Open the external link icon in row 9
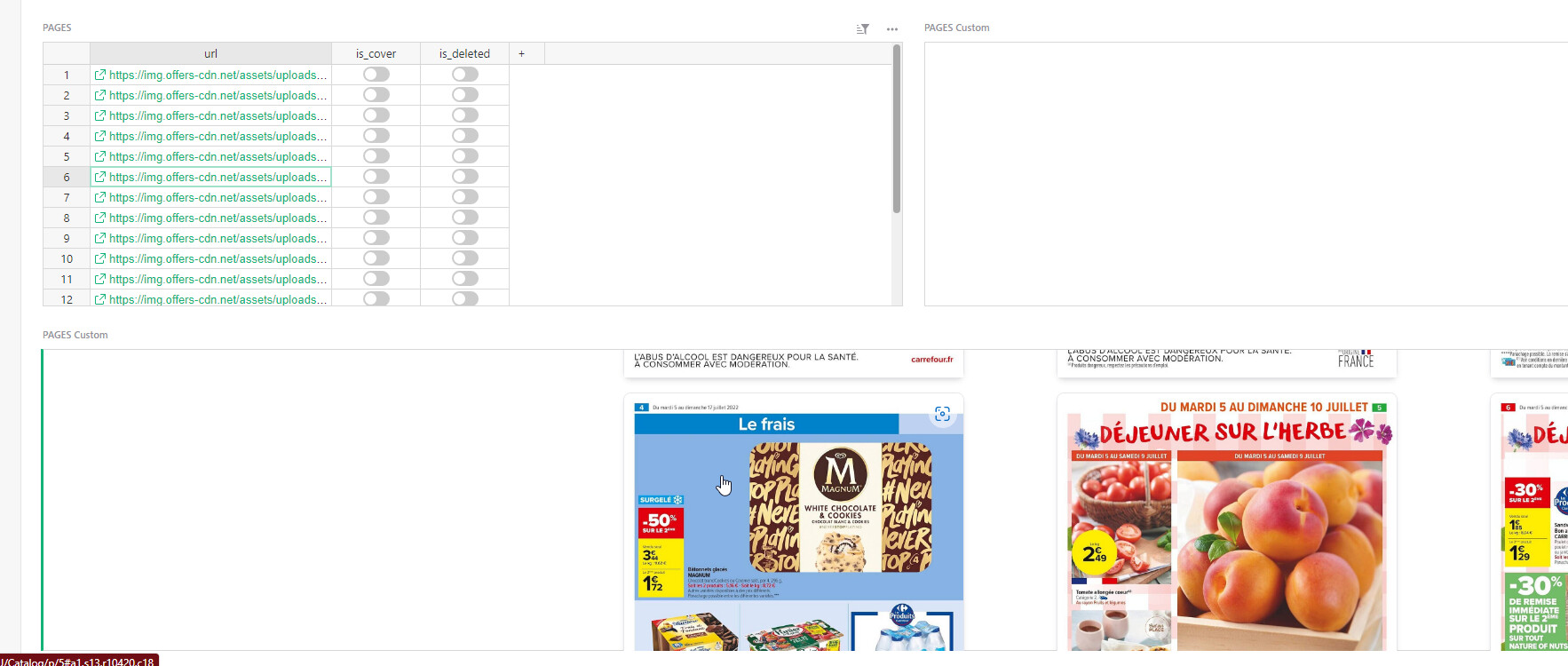 100,239
